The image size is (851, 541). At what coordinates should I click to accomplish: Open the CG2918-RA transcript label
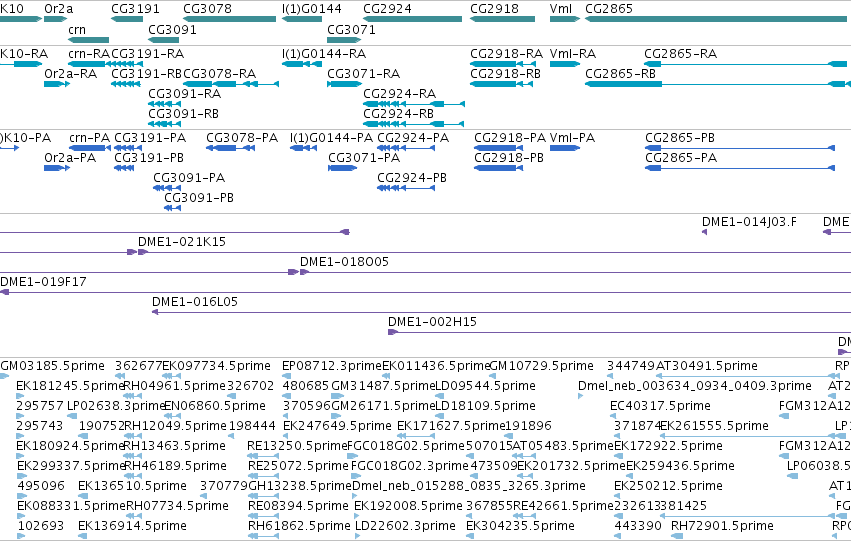[506, 54]
